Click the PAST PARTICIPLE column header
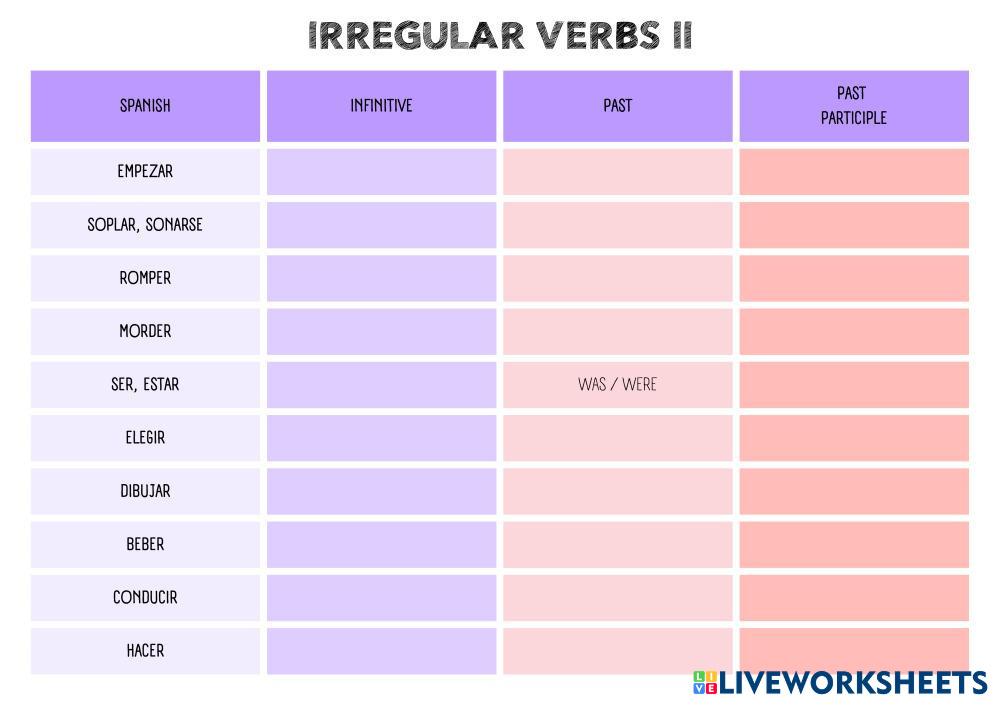Viewport: 1000px width, 707px height. point(853,105)
